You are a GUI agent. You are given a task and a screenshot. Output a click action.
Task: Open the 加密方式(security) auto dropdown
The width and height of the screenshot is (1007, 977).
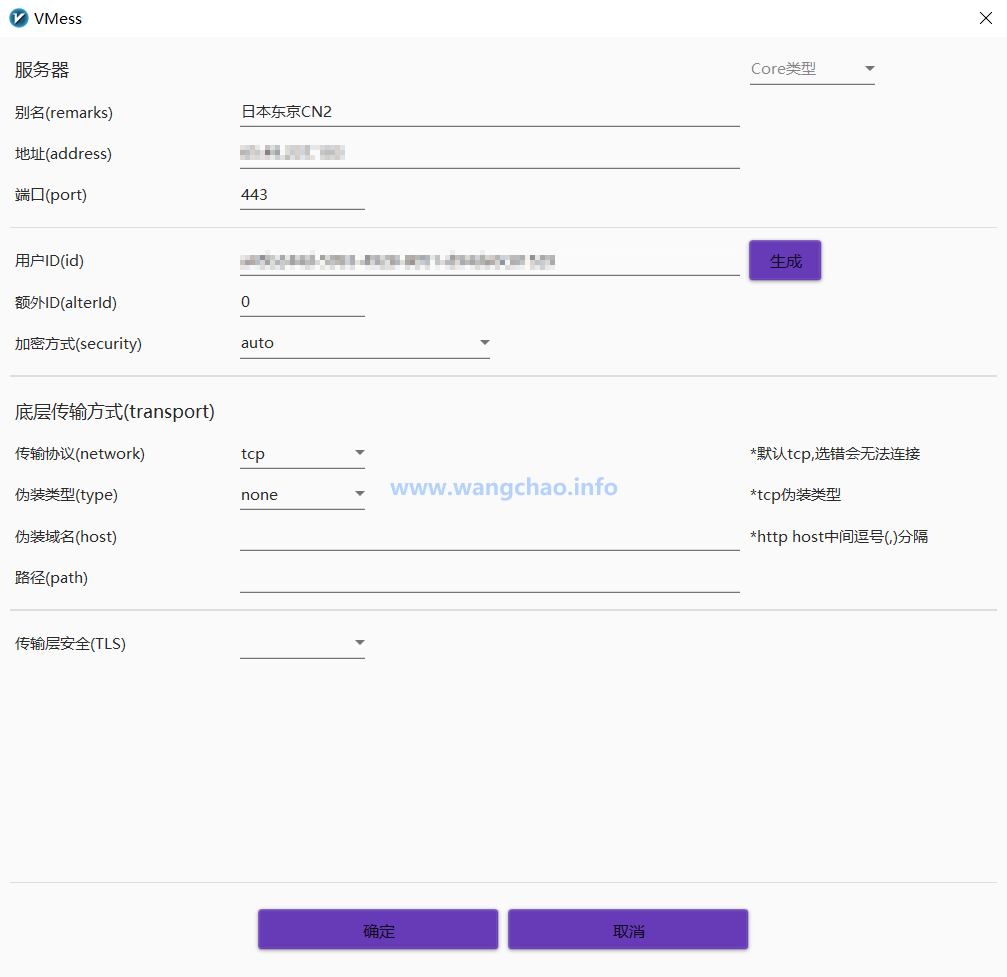pos(365,343)
